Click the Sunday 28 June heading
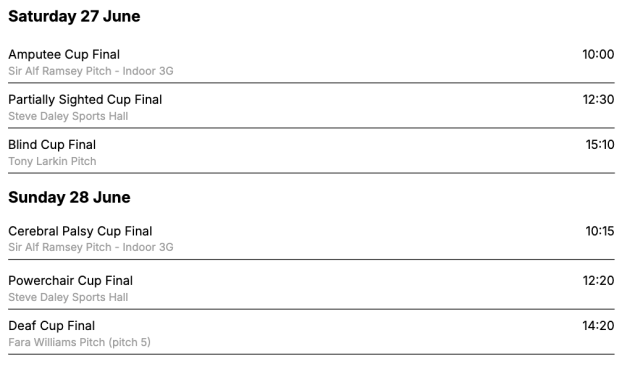630x377 pixels. point(69,197)
